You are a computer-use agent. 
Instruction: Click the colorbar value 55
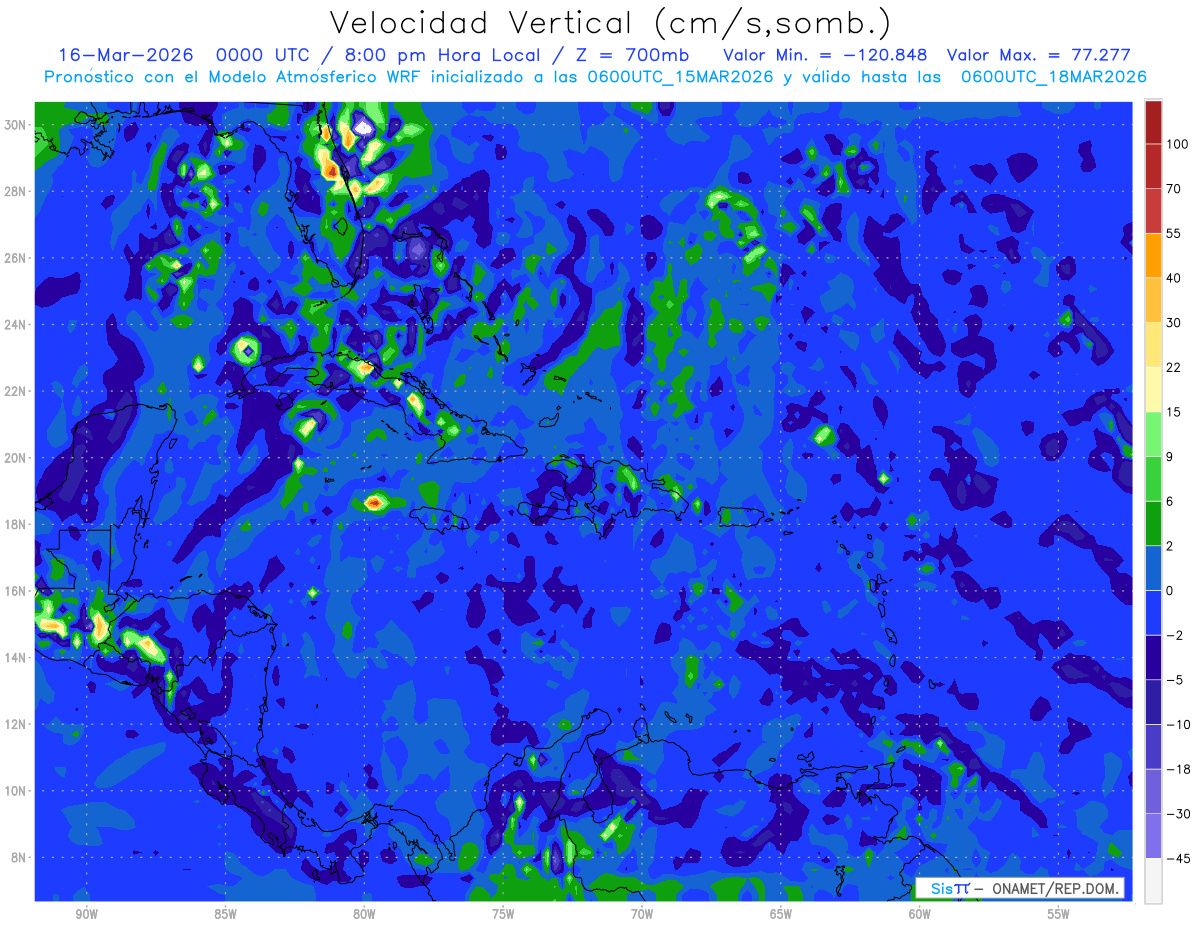(x=1174, y=233)
